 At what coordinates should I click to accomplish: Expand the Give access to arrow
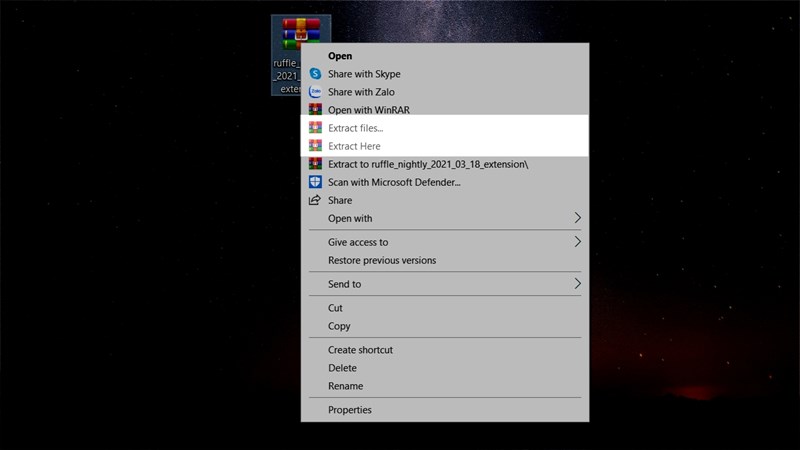coord(577,241)
